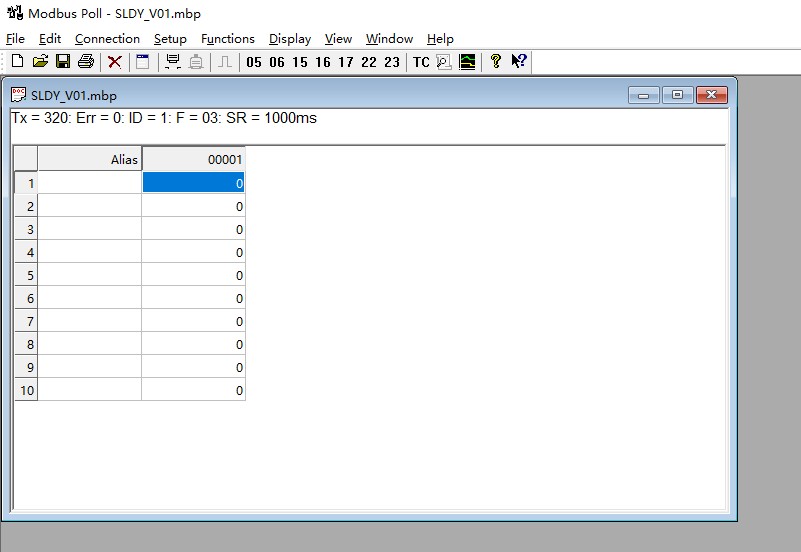Select the register value in row 8
The width and height of the screenshot is (801, 552).
[x=194, y=344]
